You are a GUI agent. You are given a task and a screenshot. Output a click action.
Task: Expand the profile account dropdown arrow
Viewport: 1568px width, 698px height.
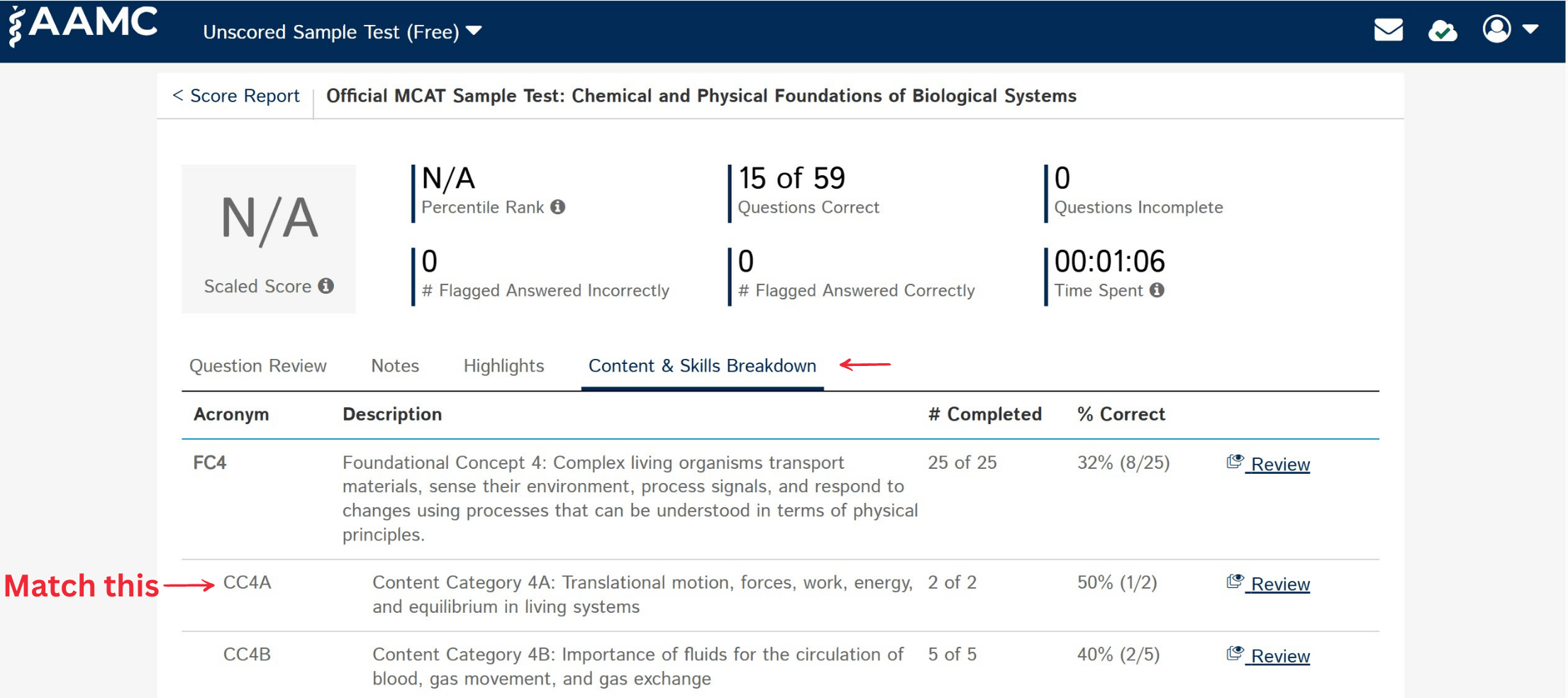coord(1532,30)
